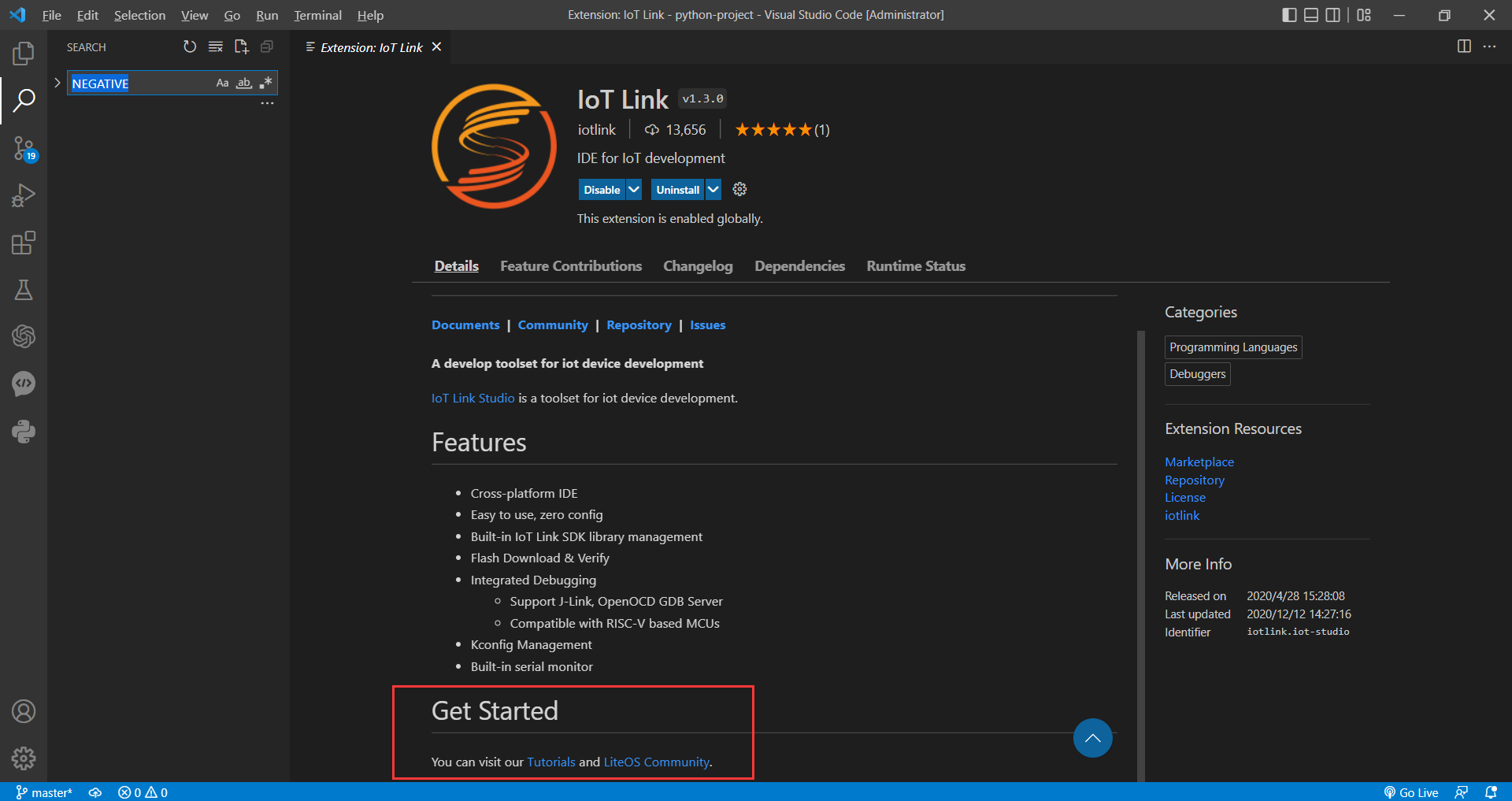The height and width of the screenshot is (801, 1512).
Task: Open the Go menu
Action: tap(232, 15)
